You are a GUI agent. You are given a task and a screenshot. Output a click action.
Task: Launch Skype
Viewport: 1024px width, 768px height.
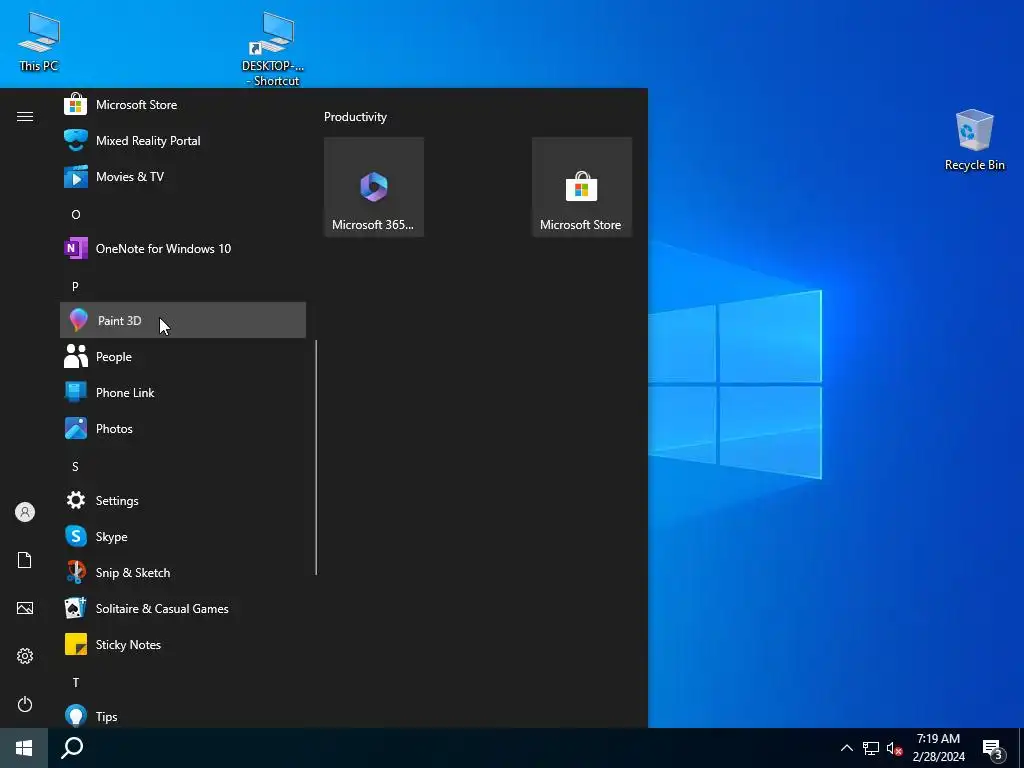point(183,536)
